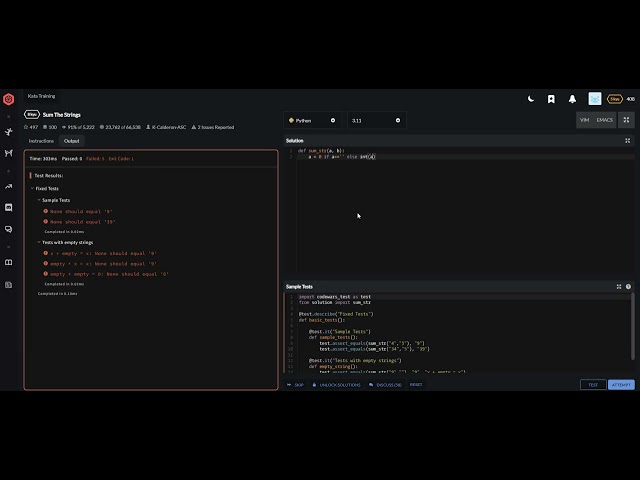
Task: Open the Codewars home logo
Action: pyautogui.click(x=9, y=99)
